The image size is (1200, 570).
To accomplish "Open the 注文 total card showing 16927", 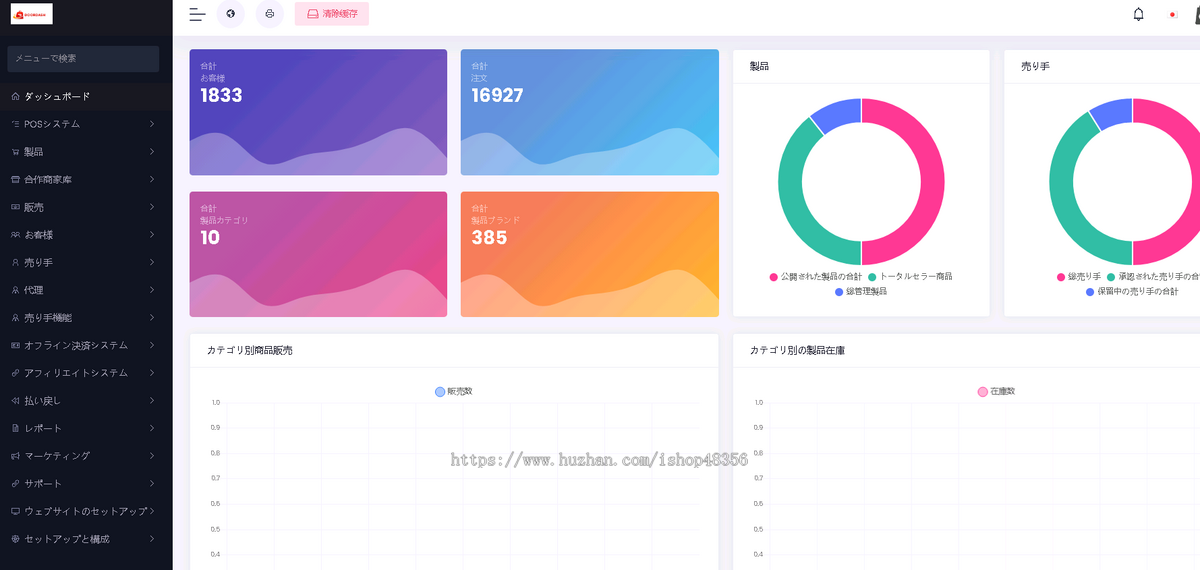I will click(590, 112).
